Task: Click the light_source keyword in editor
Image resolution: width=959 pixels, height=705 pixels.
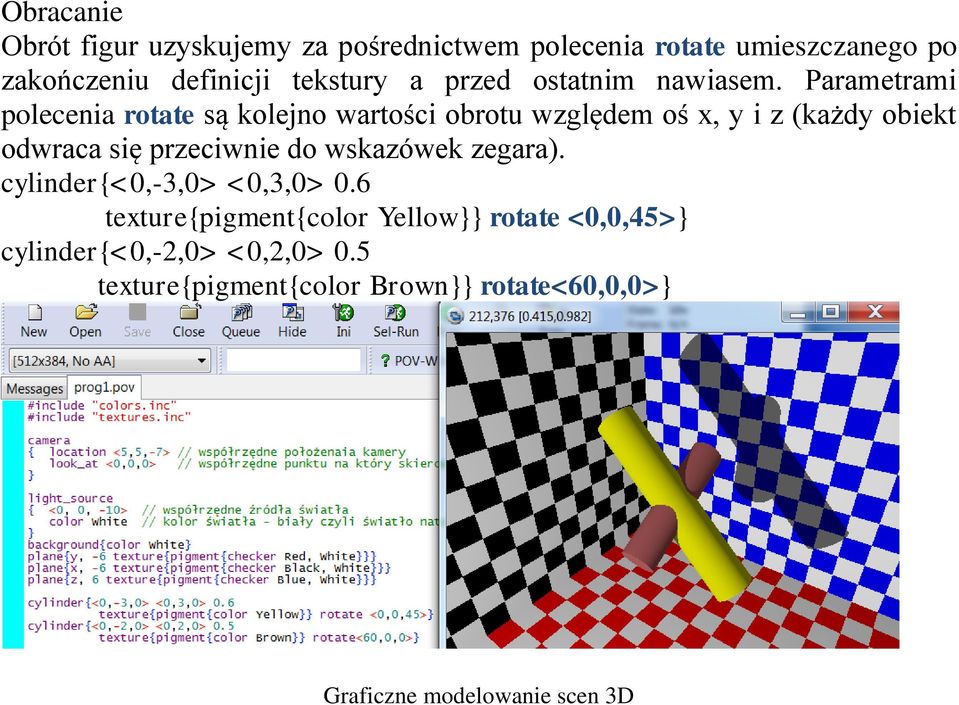Action: [x=70, y=498]
